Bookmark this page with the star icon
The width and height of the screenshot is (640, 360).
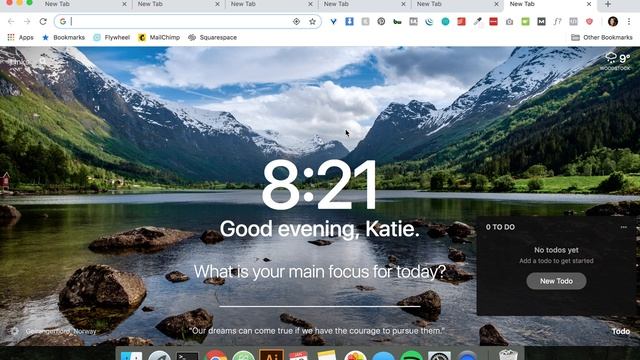[312, 22]
